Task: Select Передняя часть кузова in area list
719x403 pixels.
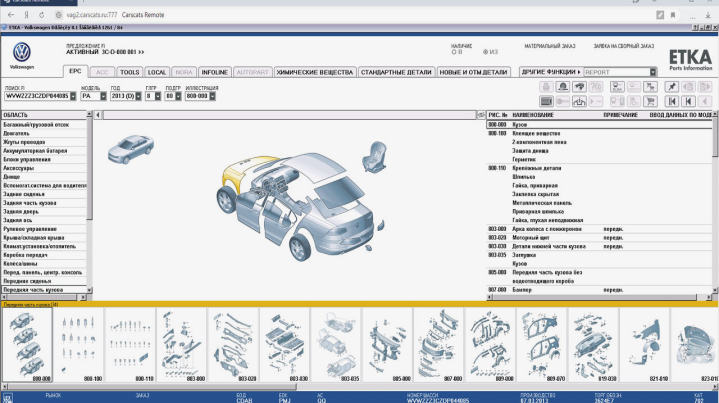Action: [x=44, y=290]
